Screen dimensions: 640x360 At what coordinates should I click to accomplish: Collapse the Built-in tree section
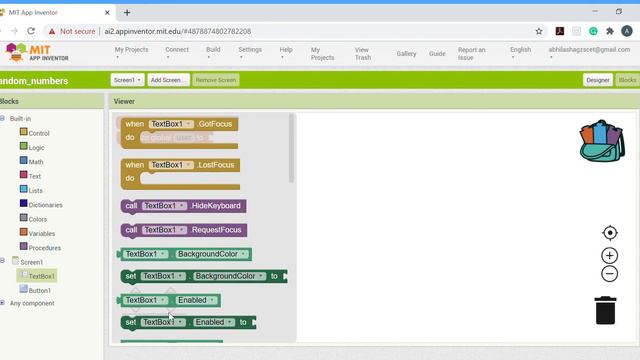pyautogui.click(x=2, y=118)
